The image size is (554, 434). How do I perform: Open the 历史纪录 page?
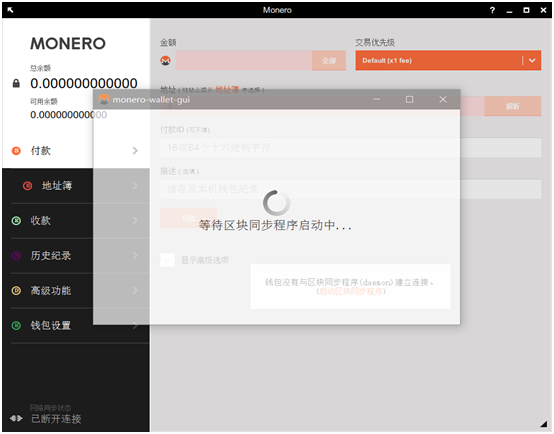(x=51, y=256)
